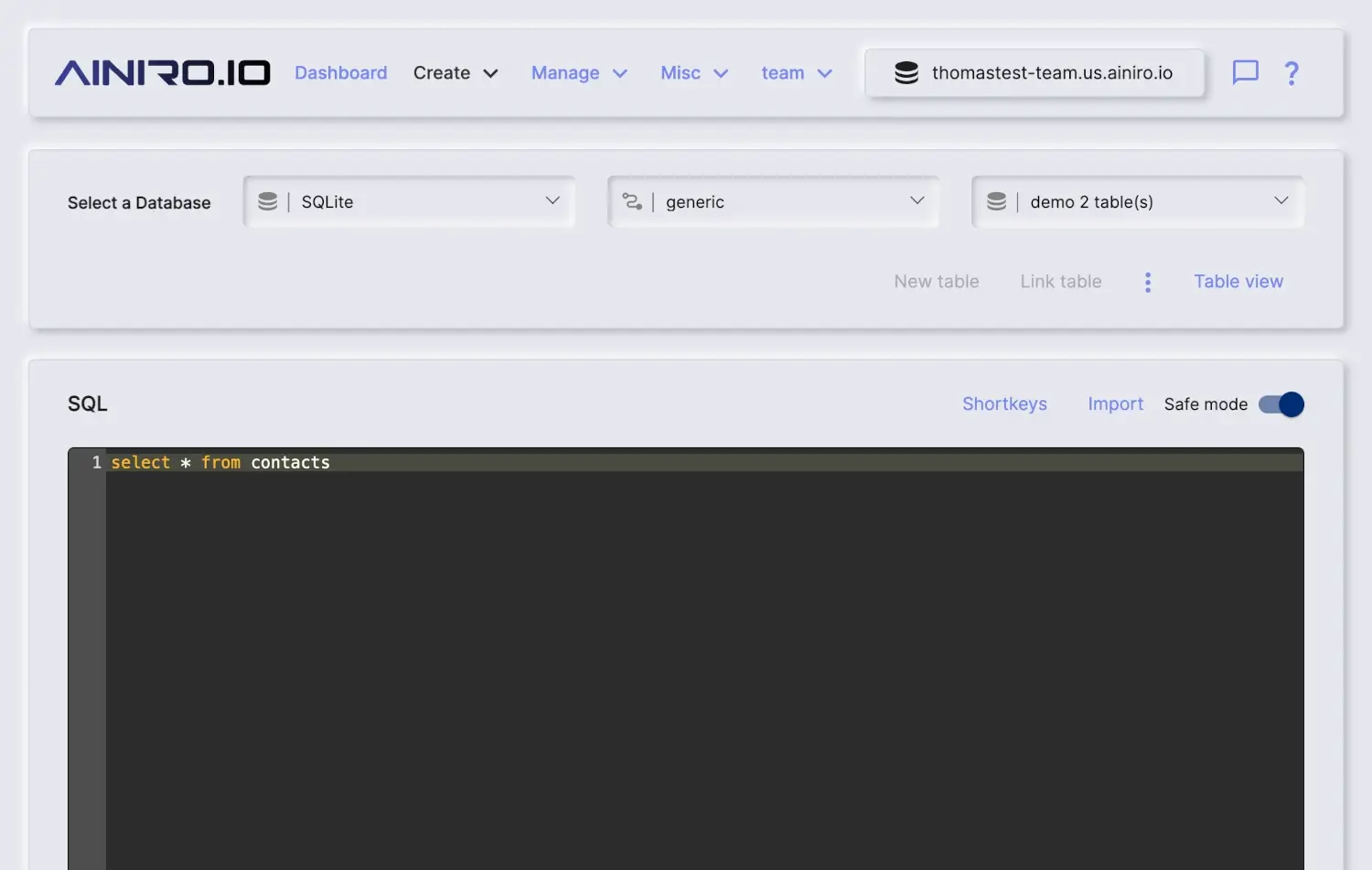
Task: Click the word contacts in the query
Action: coord(290,463)
